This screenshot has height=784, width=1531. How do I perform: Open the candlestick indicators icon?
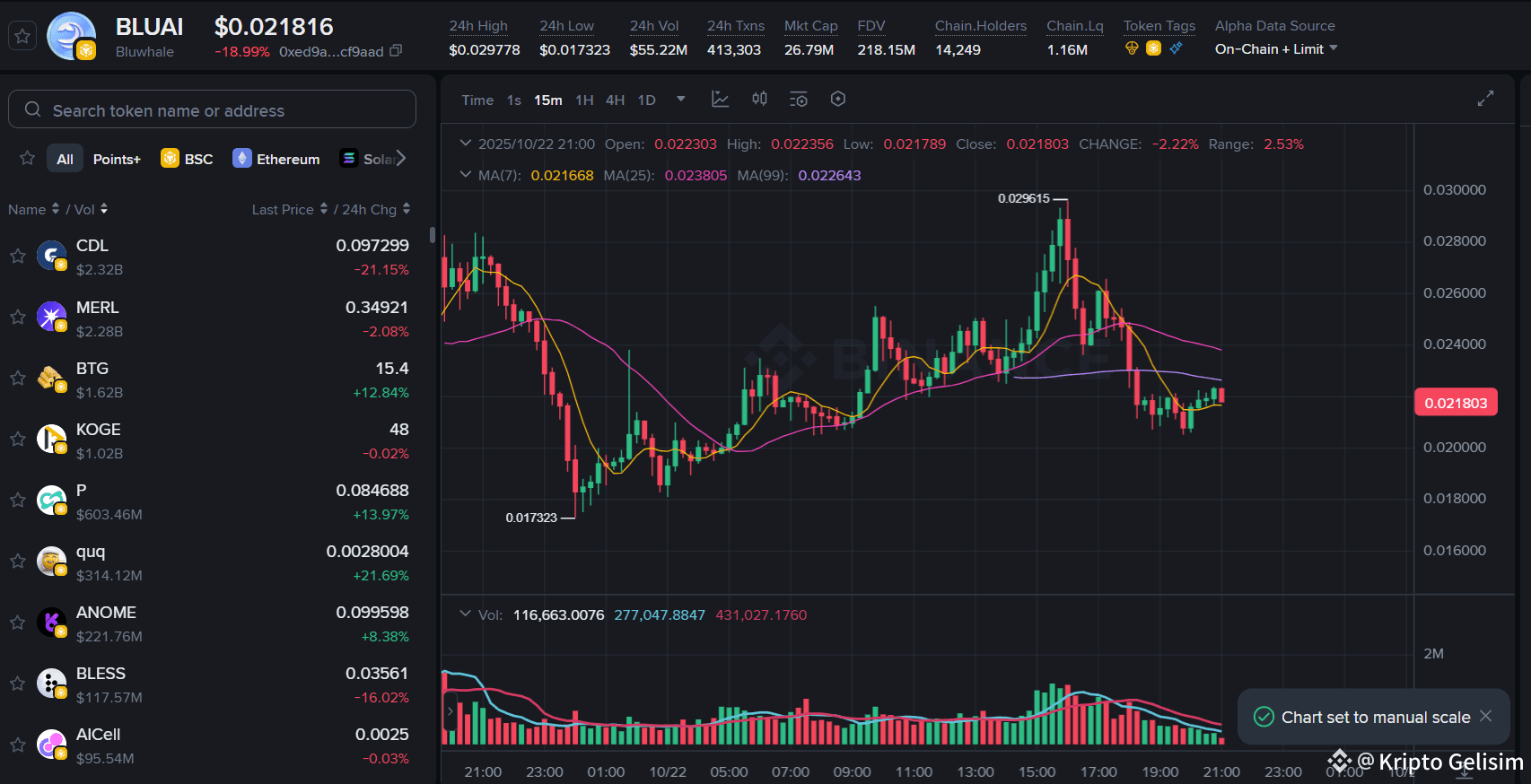pyautogui.click(x=759, y=100)
